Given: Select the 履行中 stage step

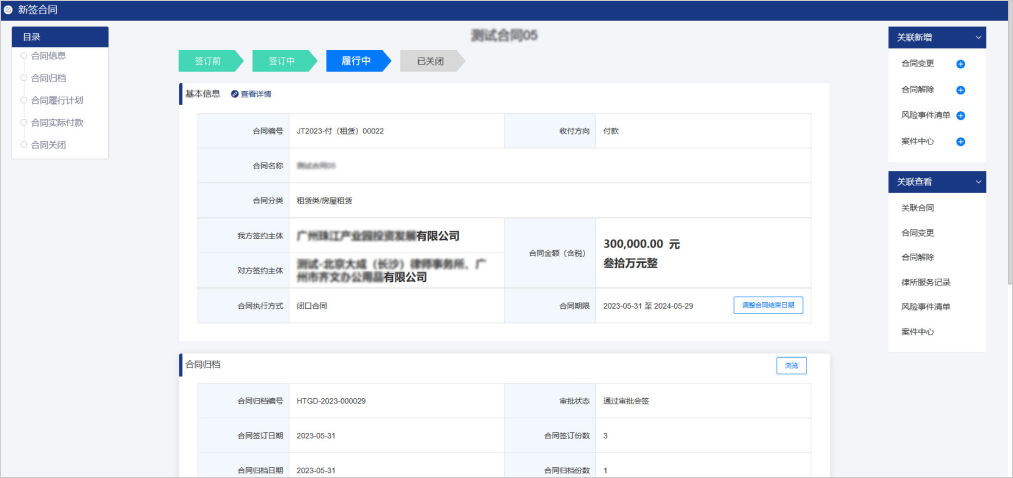Looking at the screenshot, I should [x=356, y=61].
